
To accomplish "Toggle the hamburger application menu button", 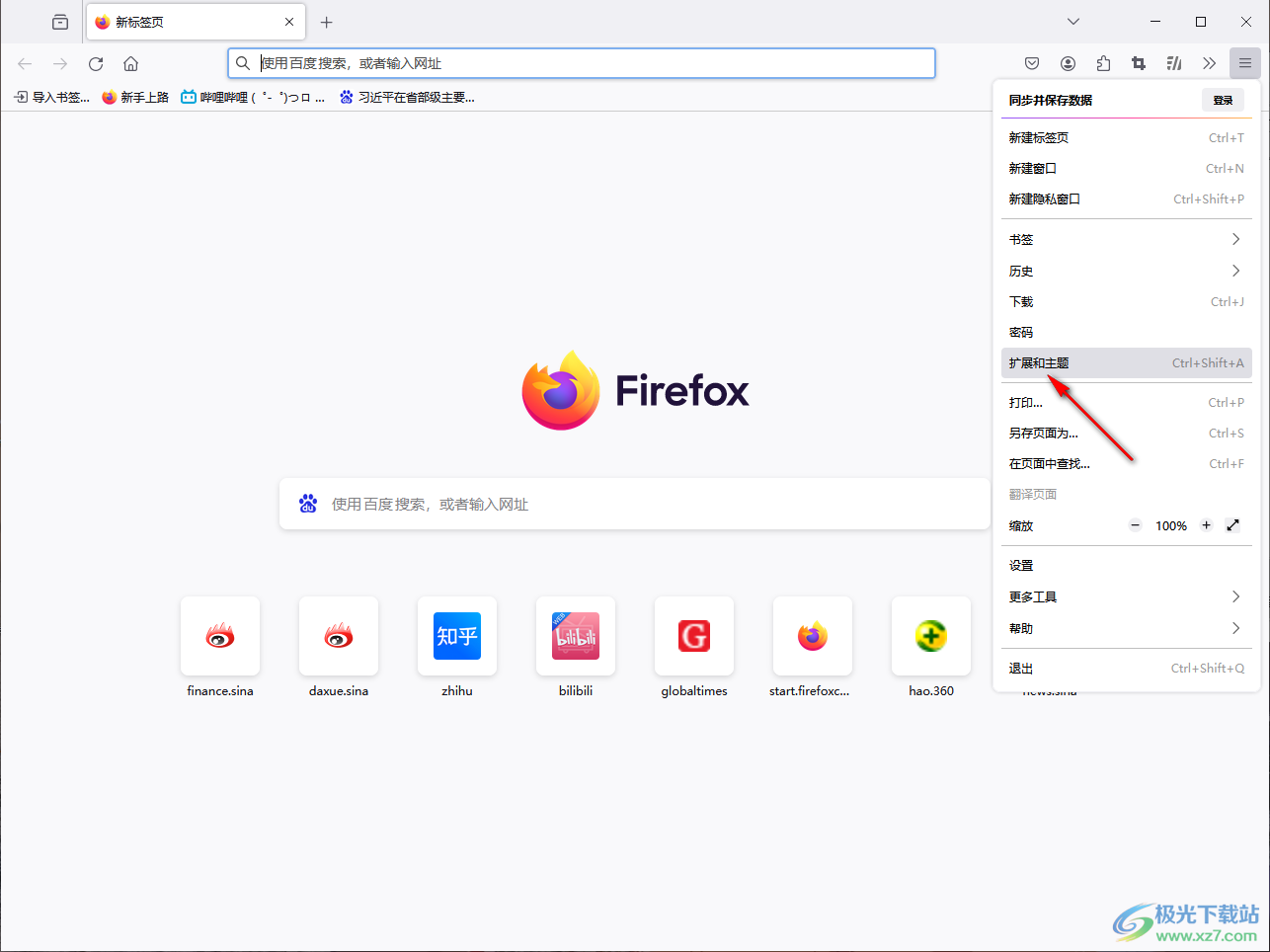I will tap(1245, 63).
